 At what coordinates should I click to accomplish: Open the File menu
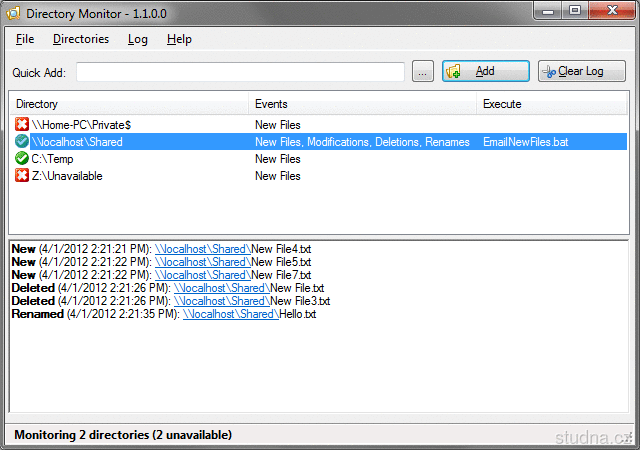tap(25, 39)
